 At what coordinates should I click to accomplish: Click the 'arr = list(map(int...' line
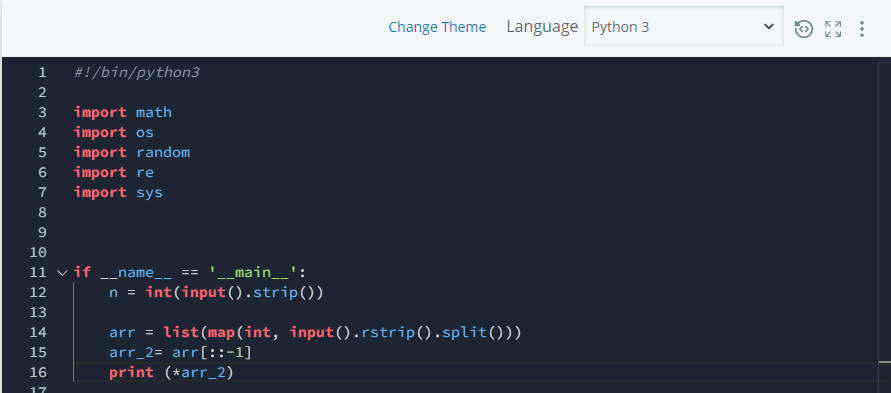[x=315, y=332]
